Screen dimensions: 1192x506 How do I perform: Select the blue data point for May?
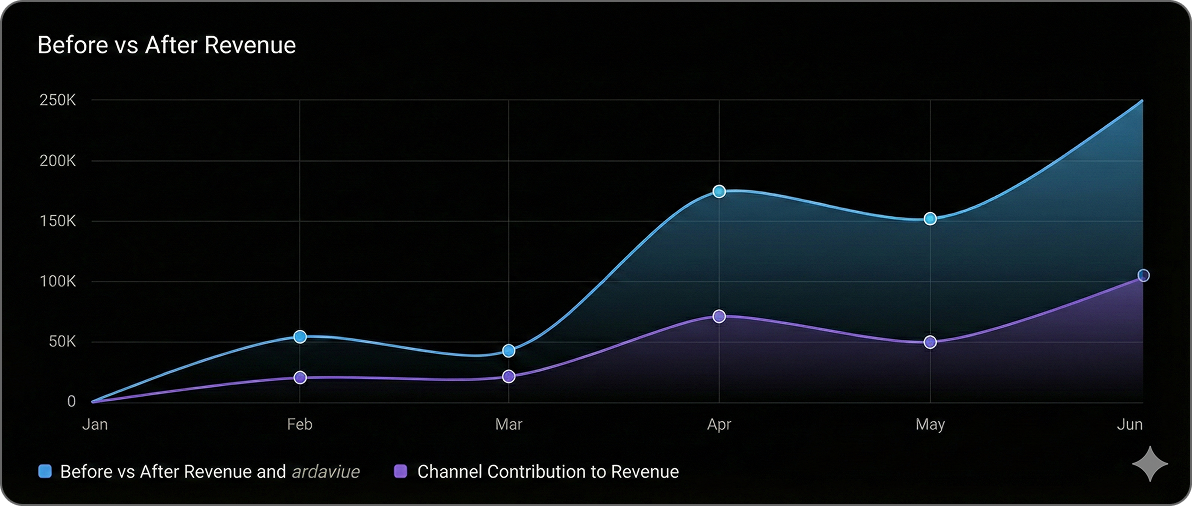(x=930, y=218)
